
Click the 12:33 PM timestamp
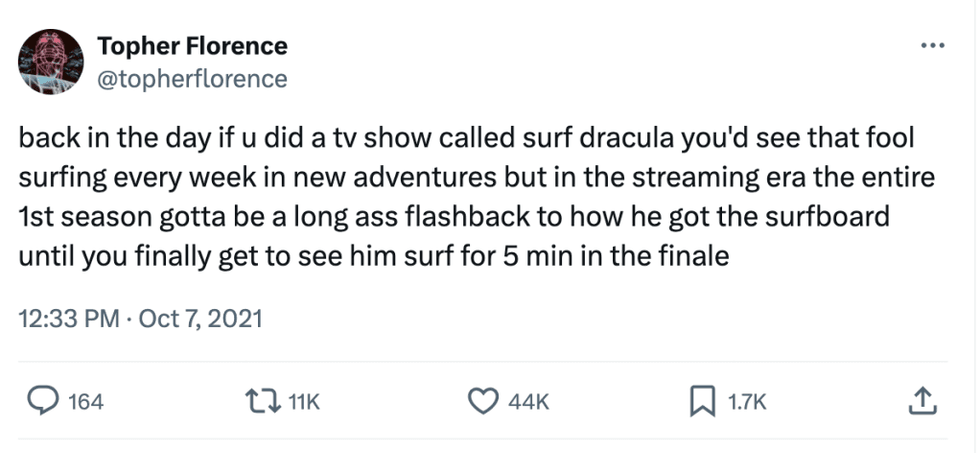[65, 319]
